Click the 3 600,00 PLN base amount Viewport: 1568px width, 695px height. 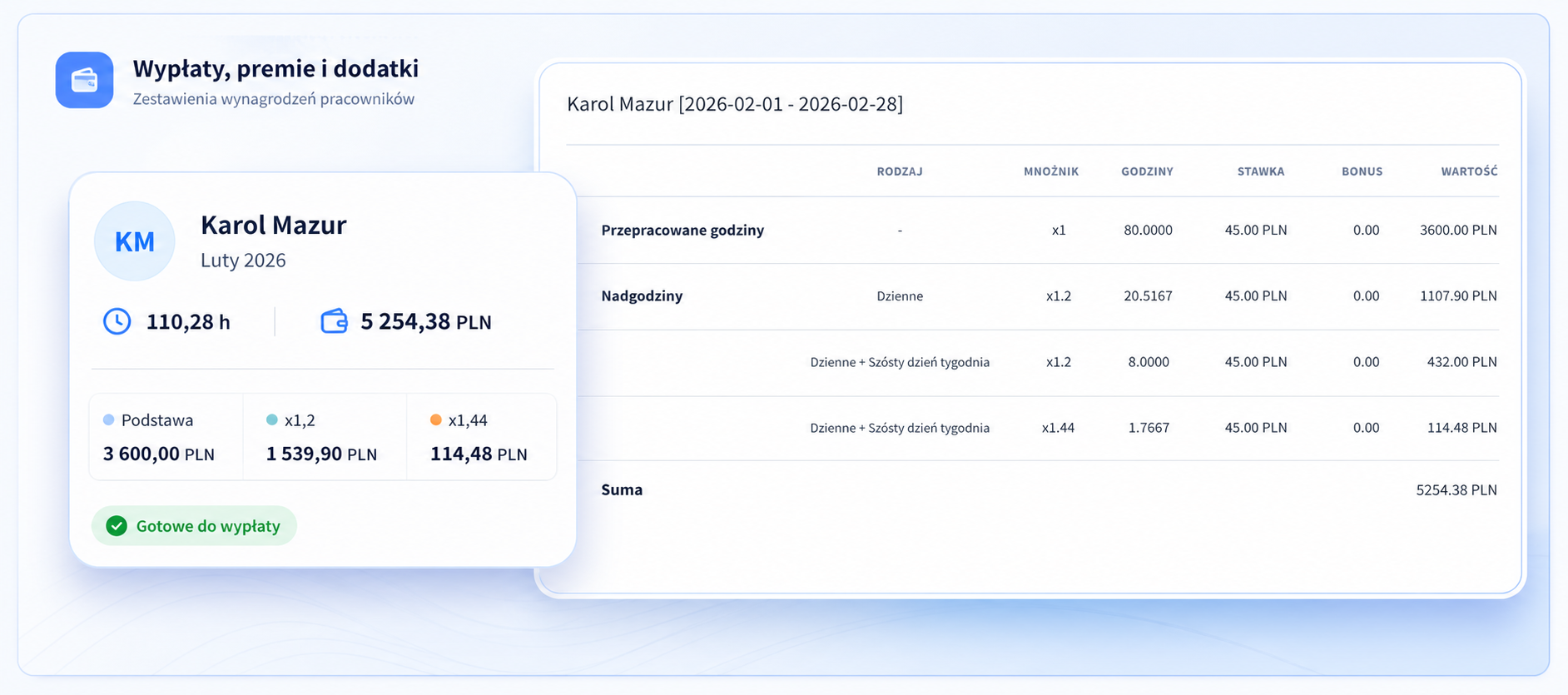[x=159, y=454]
